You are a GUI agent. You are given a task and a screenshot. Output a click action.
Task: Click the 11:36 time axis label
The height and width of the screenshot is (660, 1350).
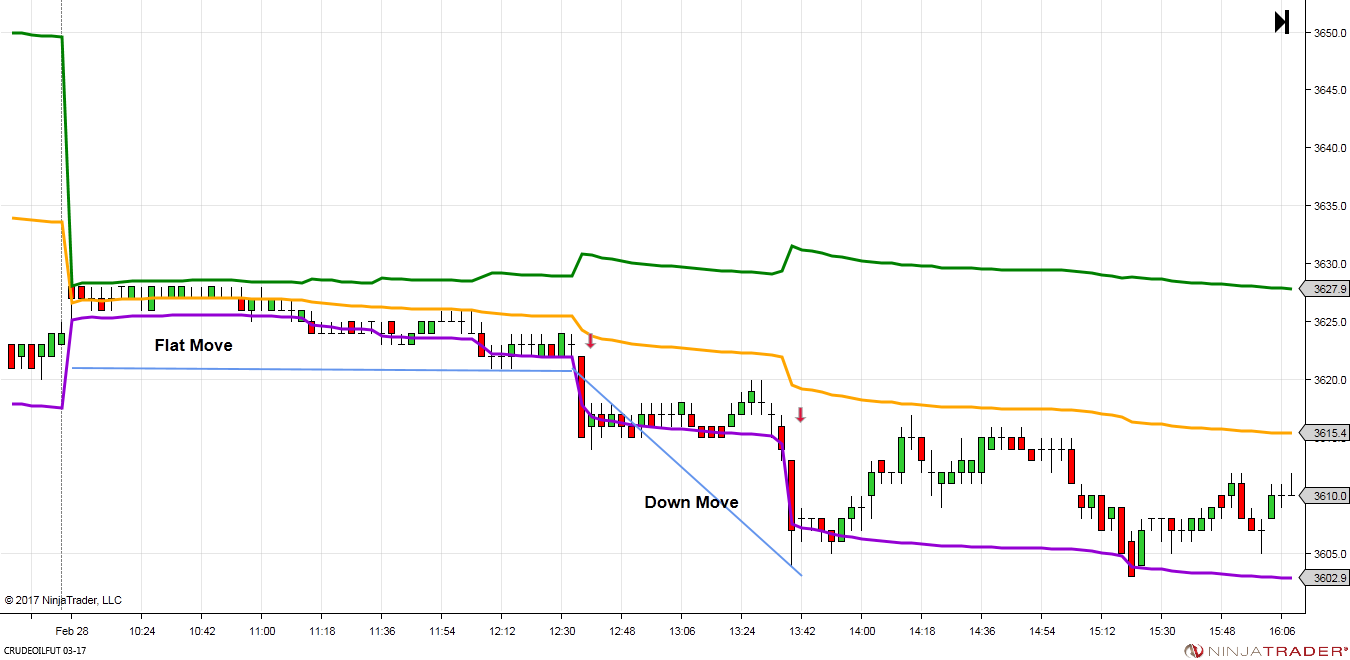tap(381, 631)
